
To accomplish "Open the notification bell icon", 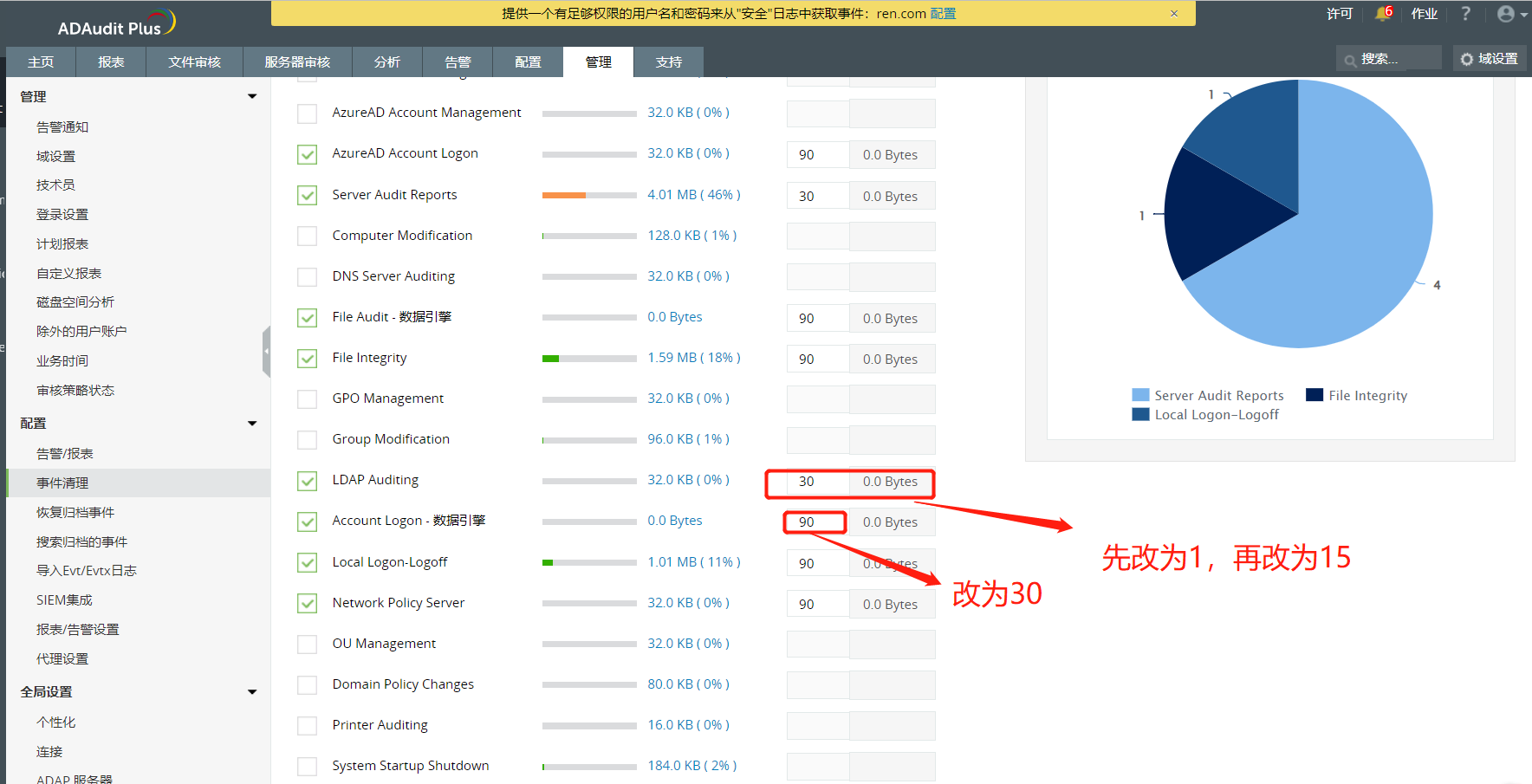I will click(x=1383, y=14).
